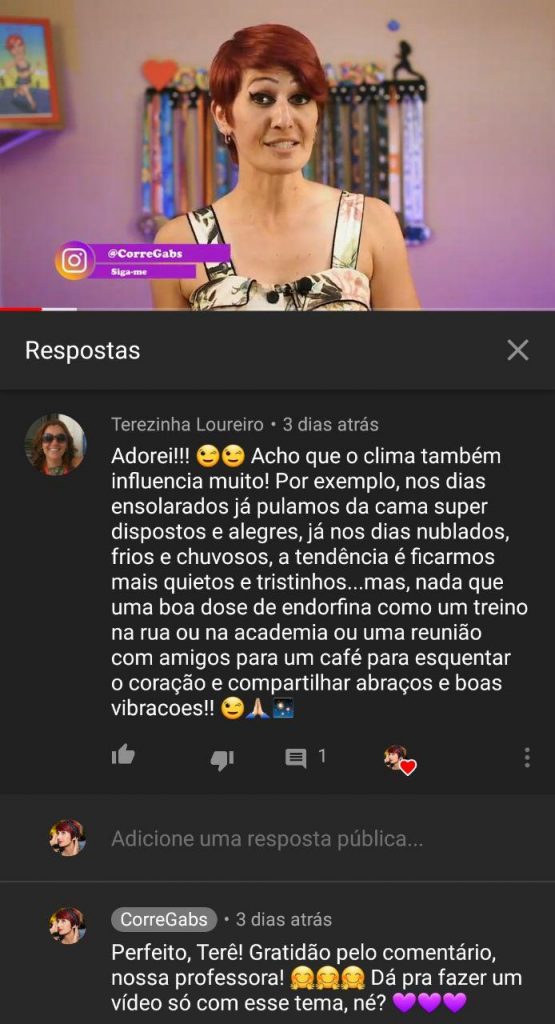The image size is (555, 1024).
Task: Tap the CorreGabs avatar beside reply
Action: tap(68, 925)
